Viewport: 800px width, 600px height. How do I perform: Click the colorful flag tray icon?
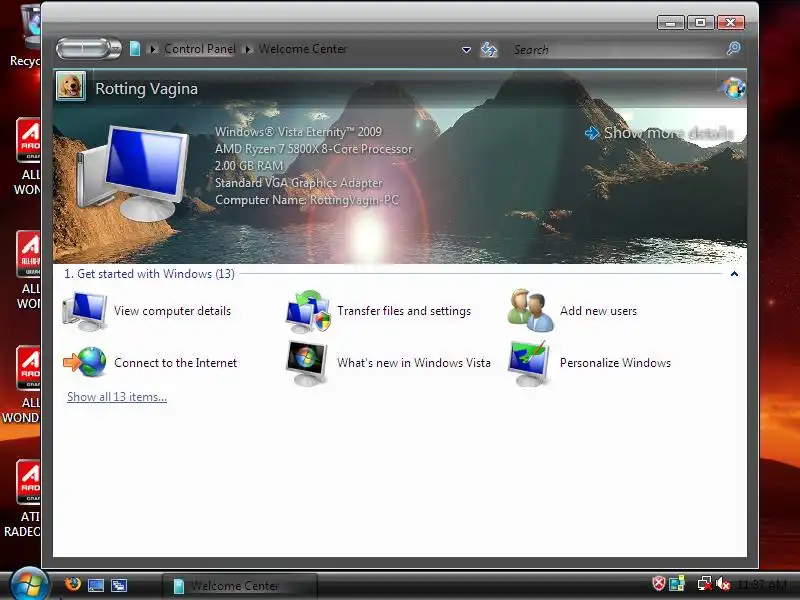point(677,583)
